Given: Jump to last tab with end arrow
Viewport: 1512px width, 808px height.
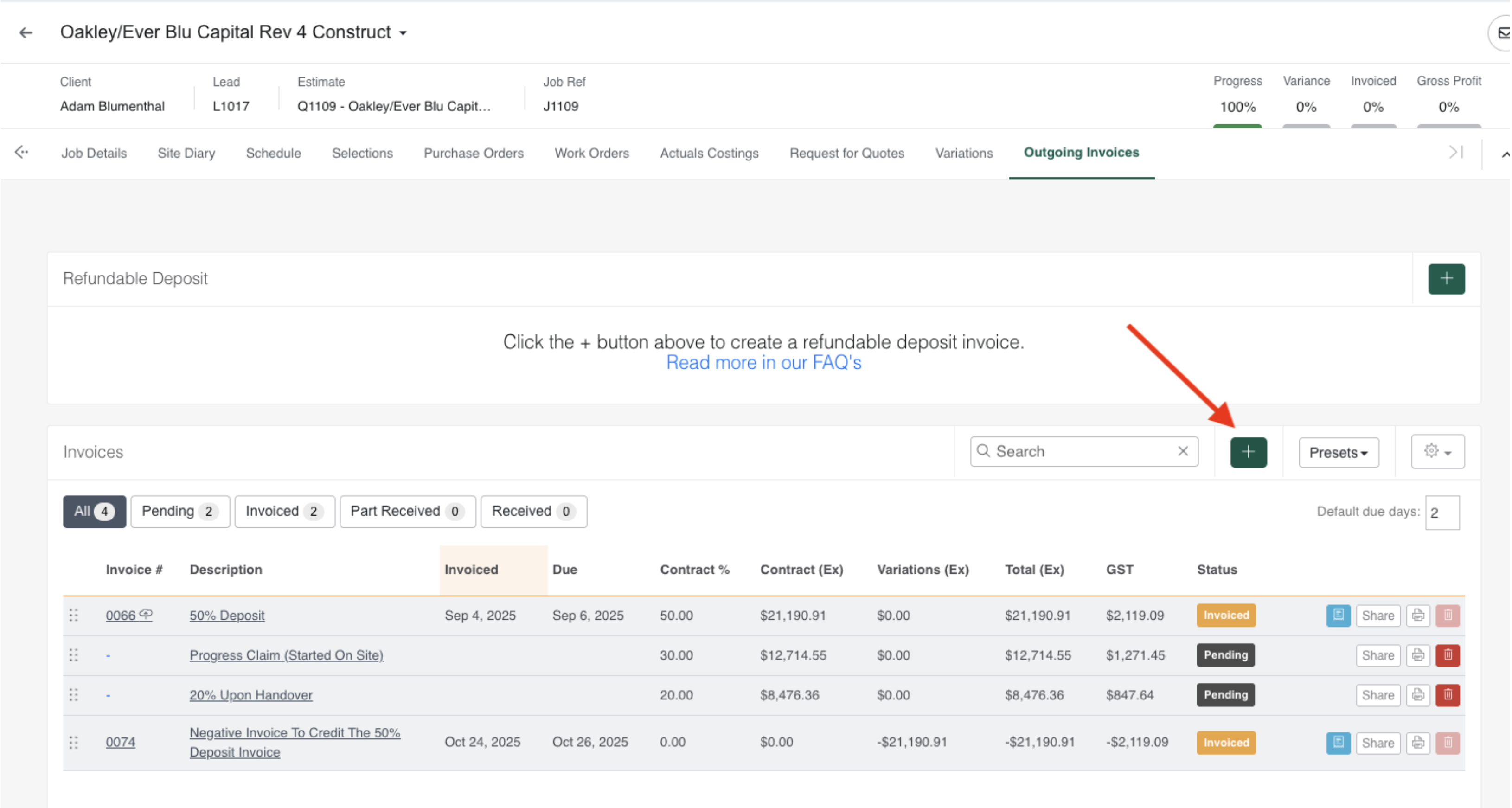Looking at the screenshot, I should (1455, 153).
